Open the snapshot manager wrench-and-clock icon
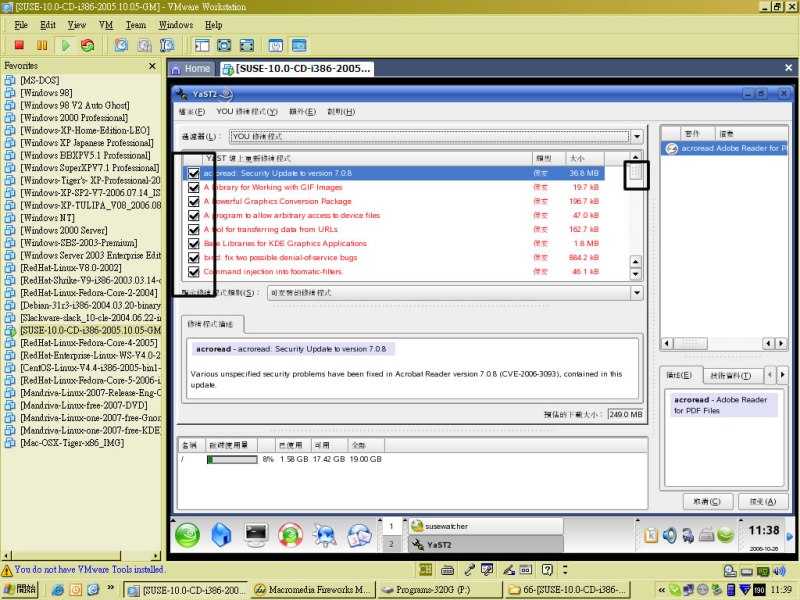Screen dimensions: 800x600 click(167, 45)
